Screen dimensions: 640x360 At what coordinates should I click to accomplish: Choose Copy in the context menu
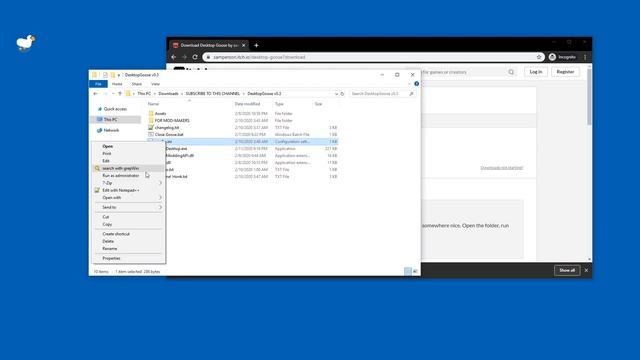[107, 224]
